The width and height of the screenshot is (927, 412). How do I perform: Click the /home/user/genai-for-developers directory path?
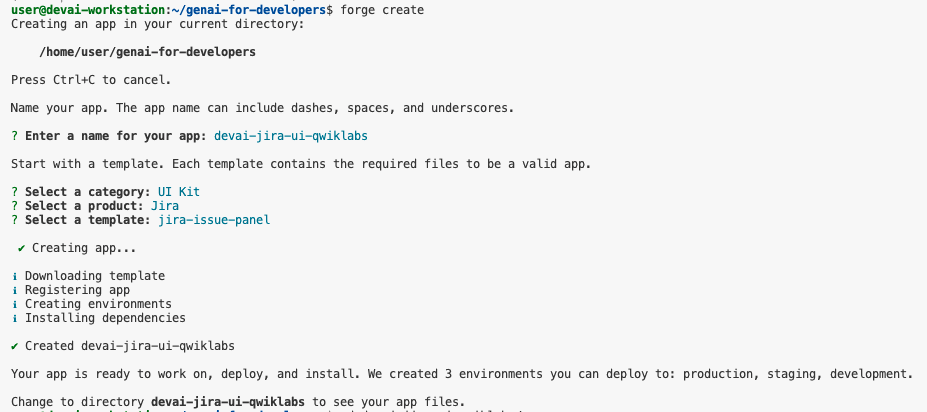click(147, 51)
